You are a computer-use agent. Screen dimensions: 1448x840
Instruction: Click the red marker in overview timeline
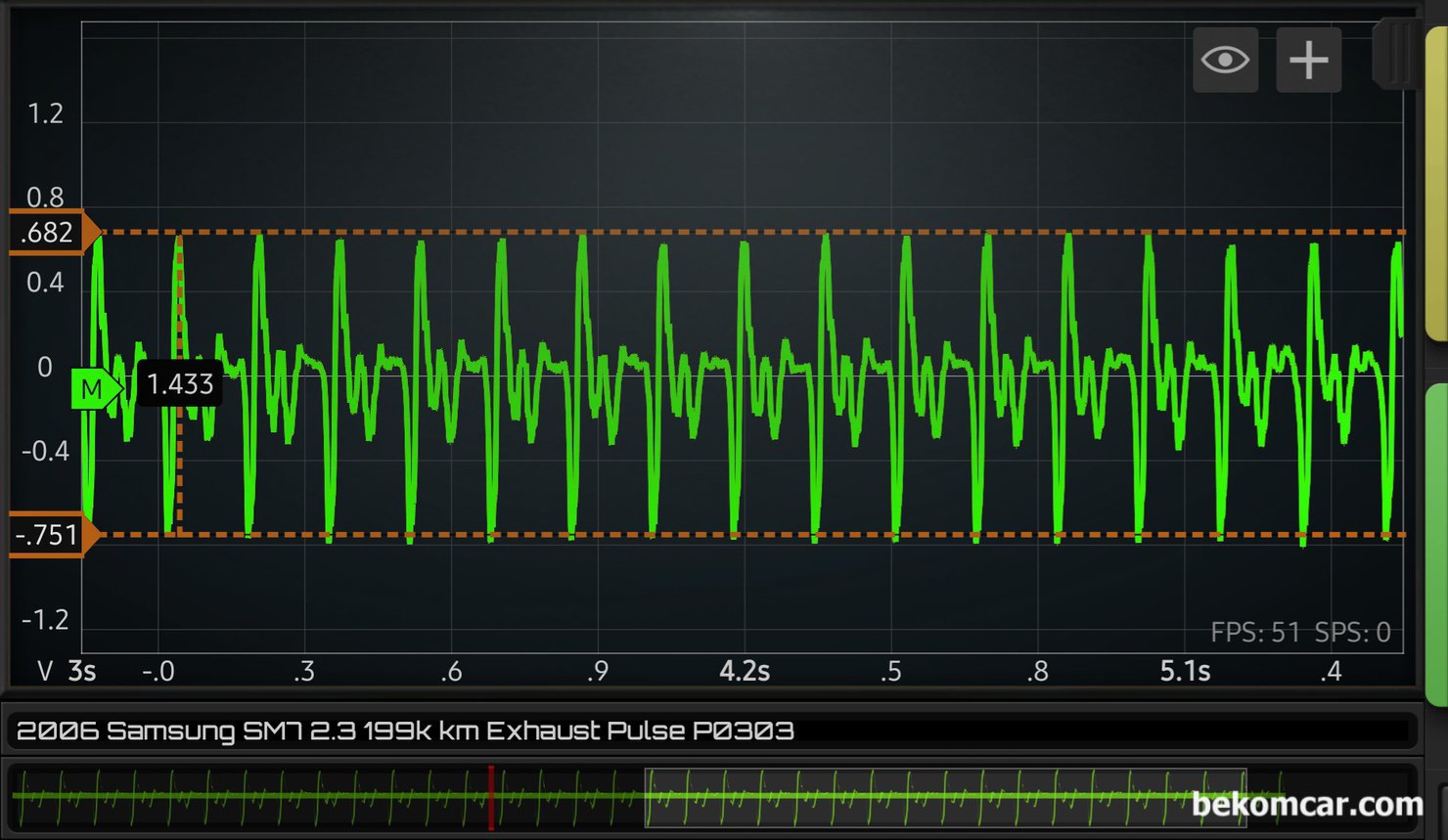(x=491, y=797)
